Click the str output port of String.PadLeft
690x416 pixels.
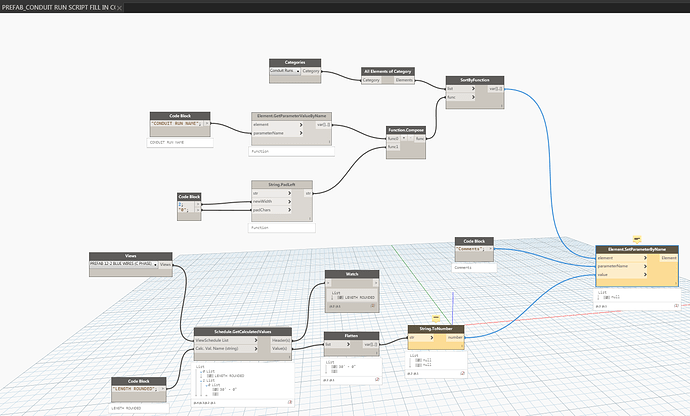point(308,193)
